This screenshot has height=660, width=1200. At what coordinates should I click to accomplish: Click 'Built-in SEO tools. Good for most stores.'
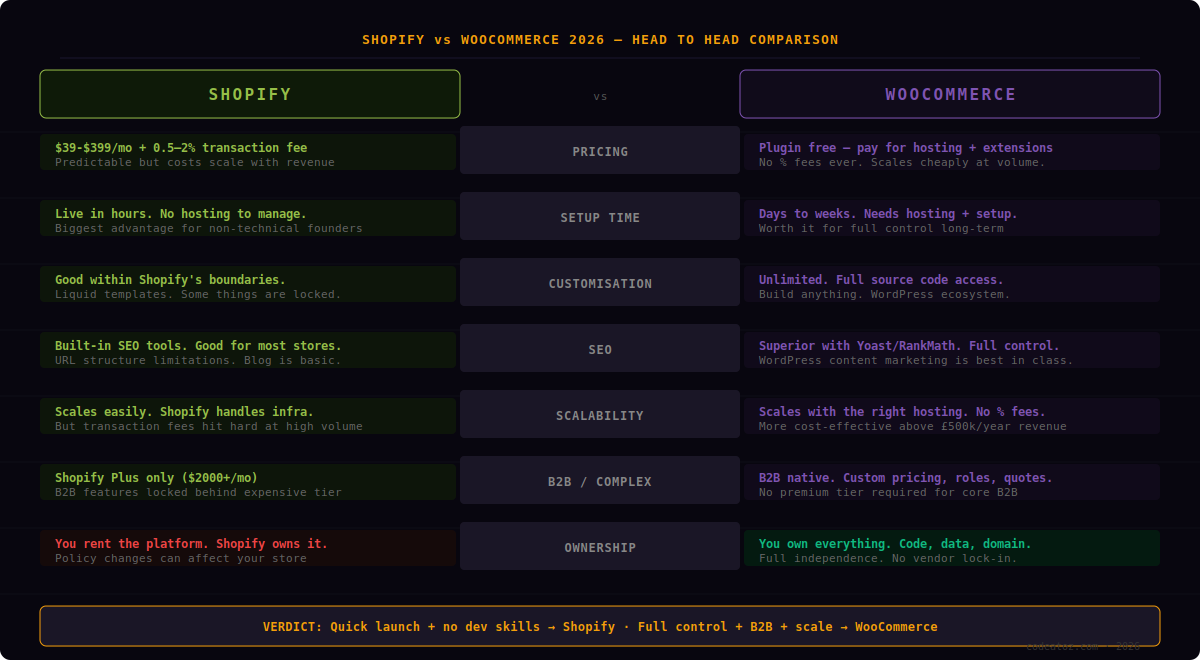pos(198,345)
